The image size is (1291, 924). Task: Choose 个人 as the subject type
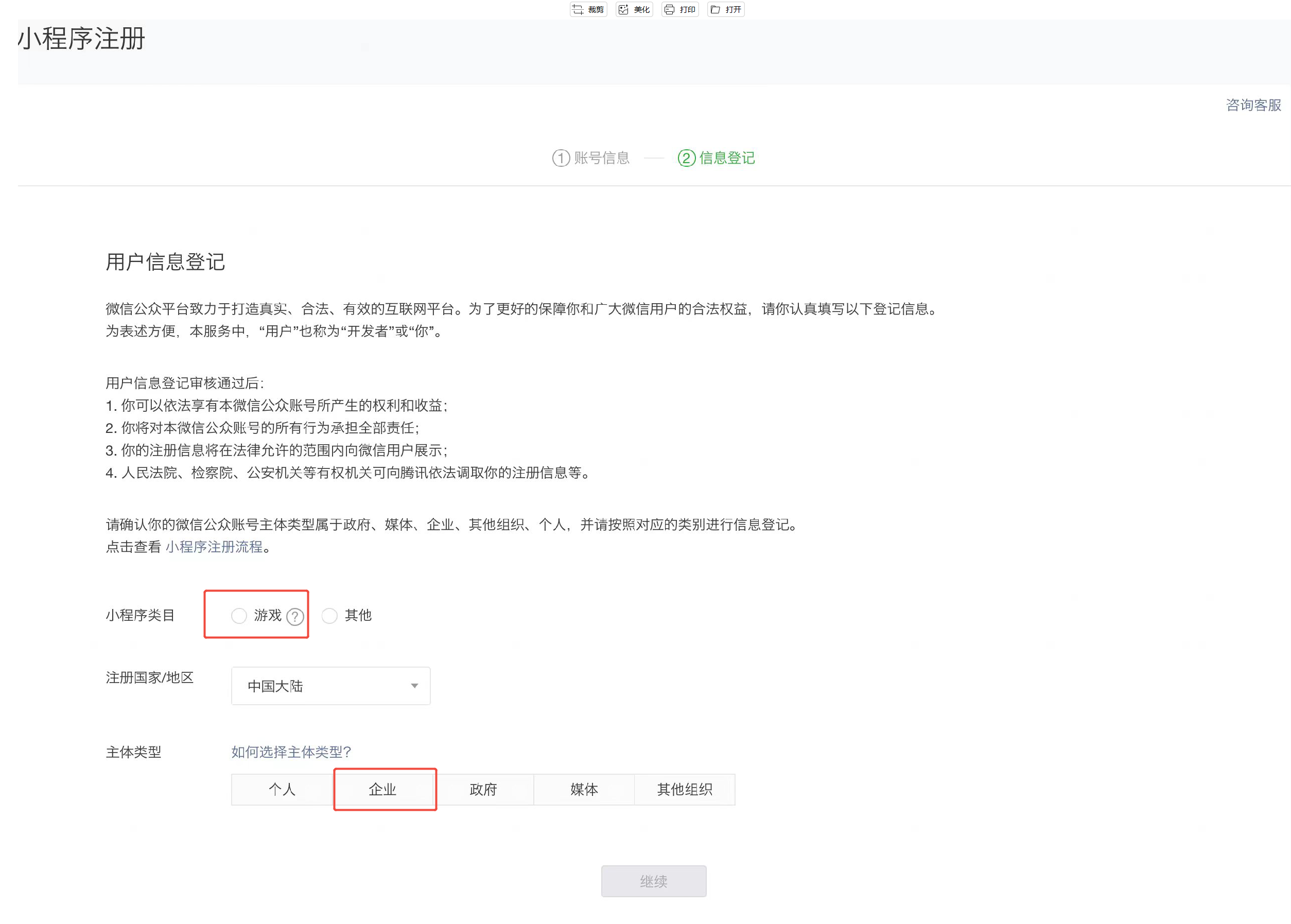click(x=282, y=789)
